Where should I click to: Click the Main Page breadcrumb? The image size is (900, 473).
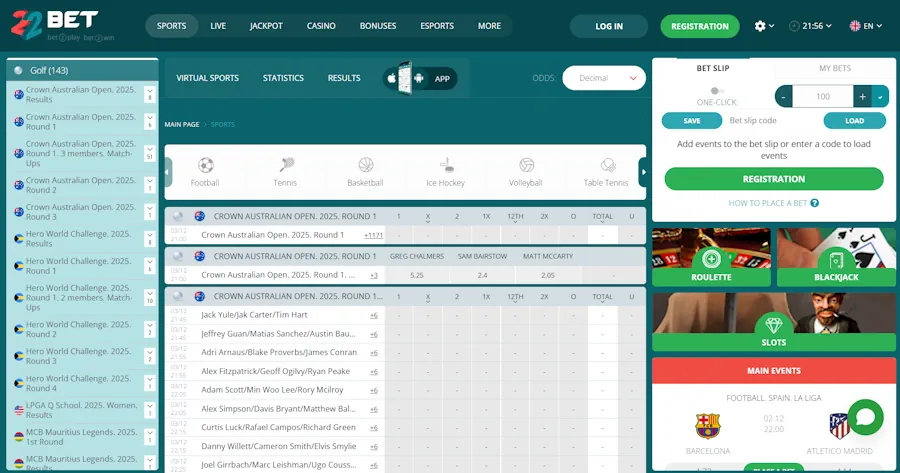coord(182,125)
